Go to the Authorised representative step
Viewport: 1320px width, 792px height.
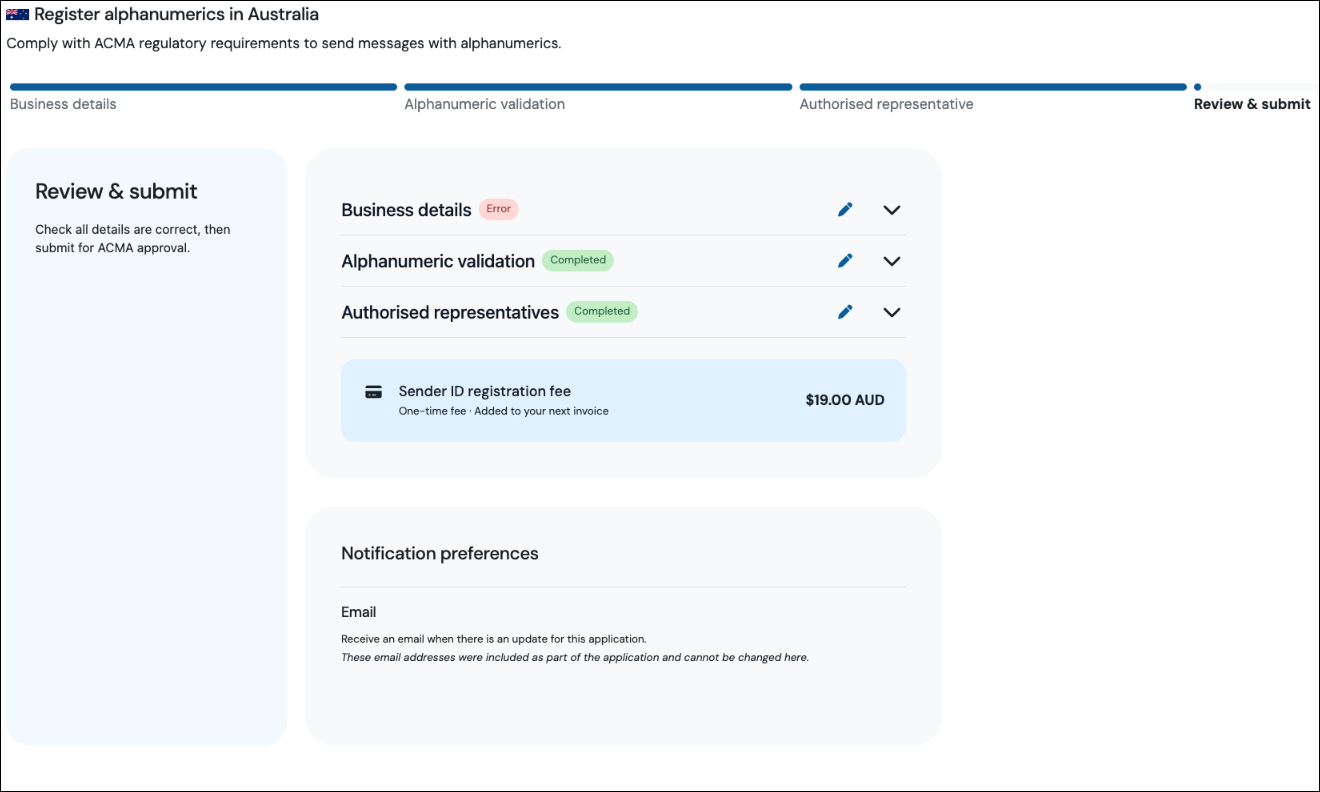(x=886, y=104)
